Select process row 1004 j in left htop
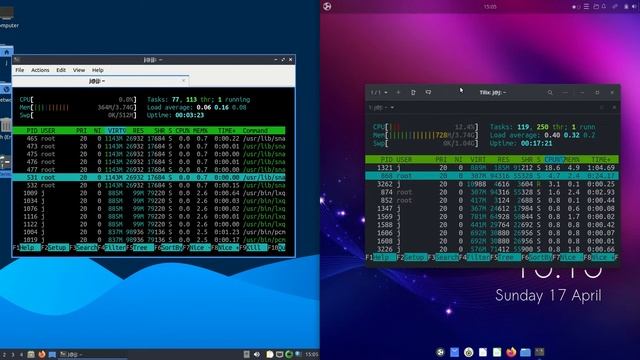The height and width of the screenshot is (360, 640). (149, 232)
